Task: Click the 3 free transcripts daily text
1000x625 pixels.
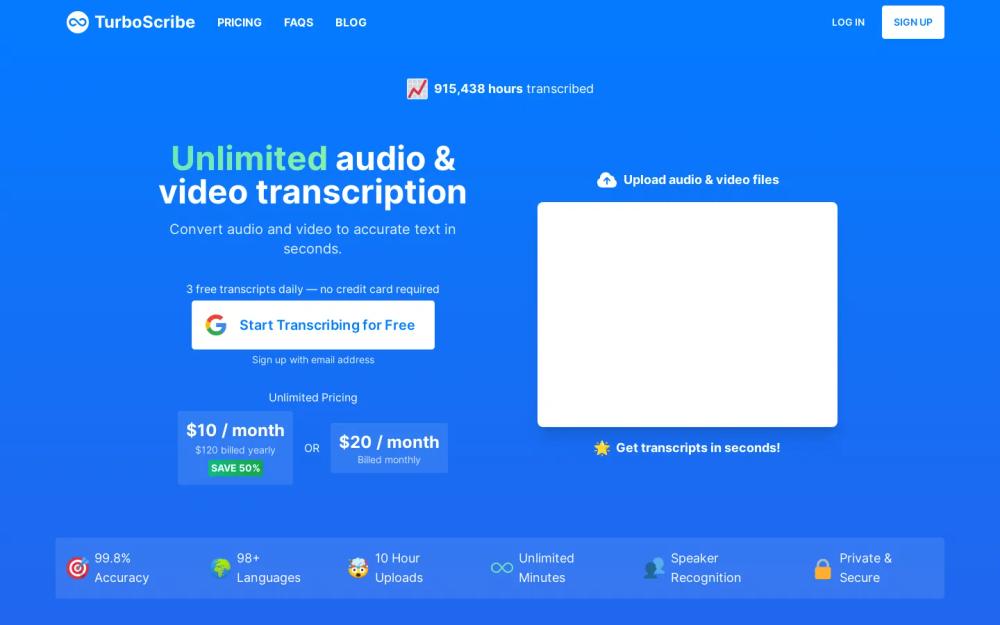Action: click(312, 289)
